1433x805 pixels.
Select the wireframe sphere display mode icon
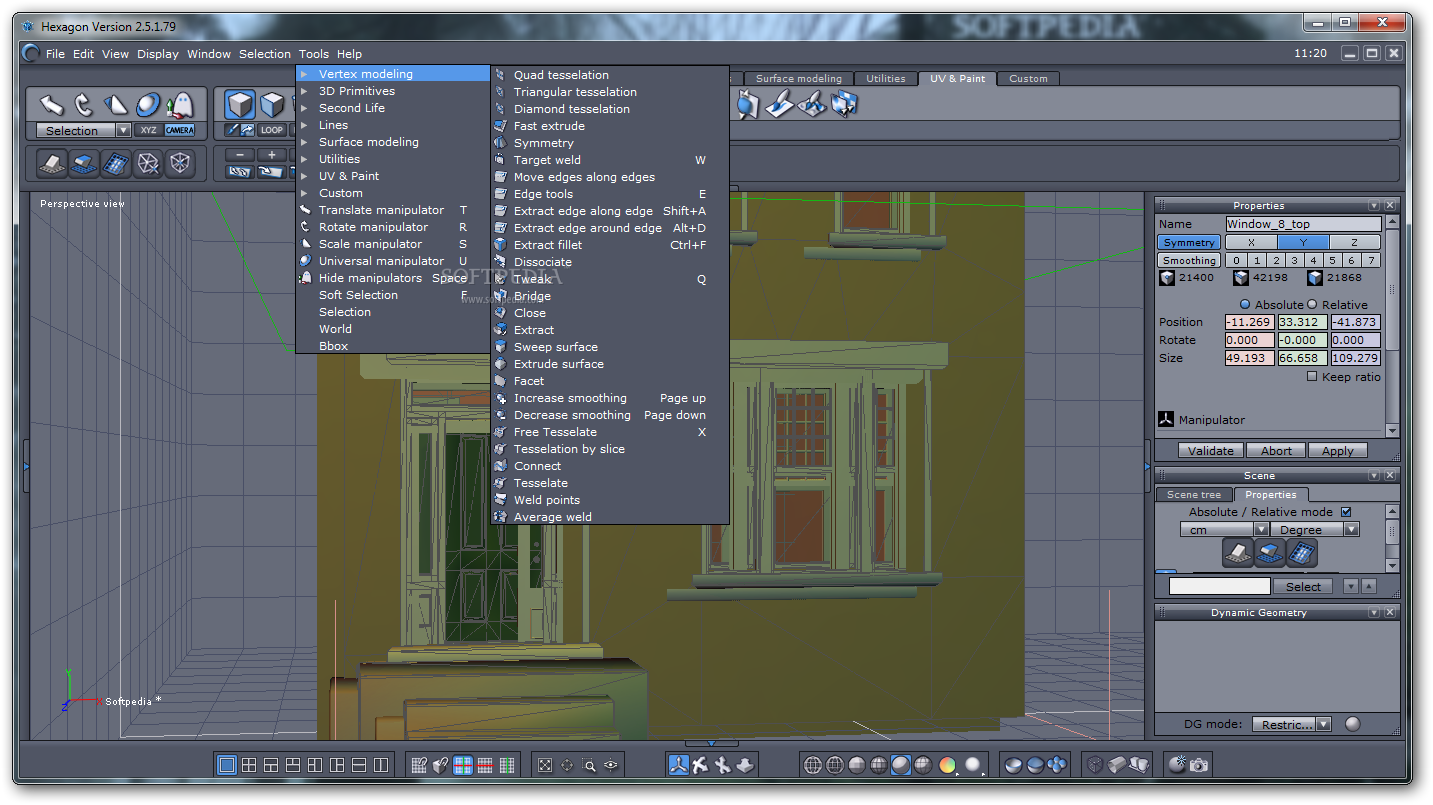click(x=813, y=765)
